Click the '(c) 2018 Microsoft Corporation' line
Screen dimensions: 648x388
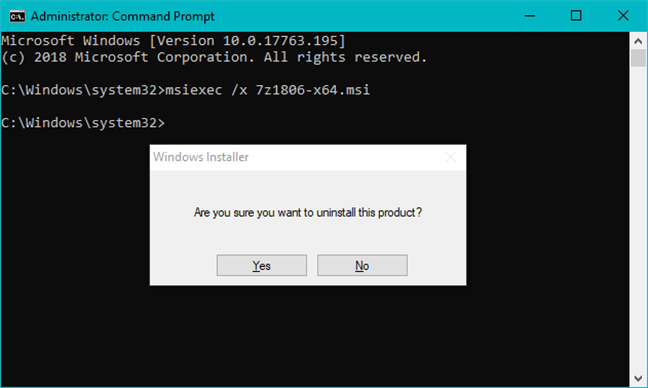coord(214,57)
